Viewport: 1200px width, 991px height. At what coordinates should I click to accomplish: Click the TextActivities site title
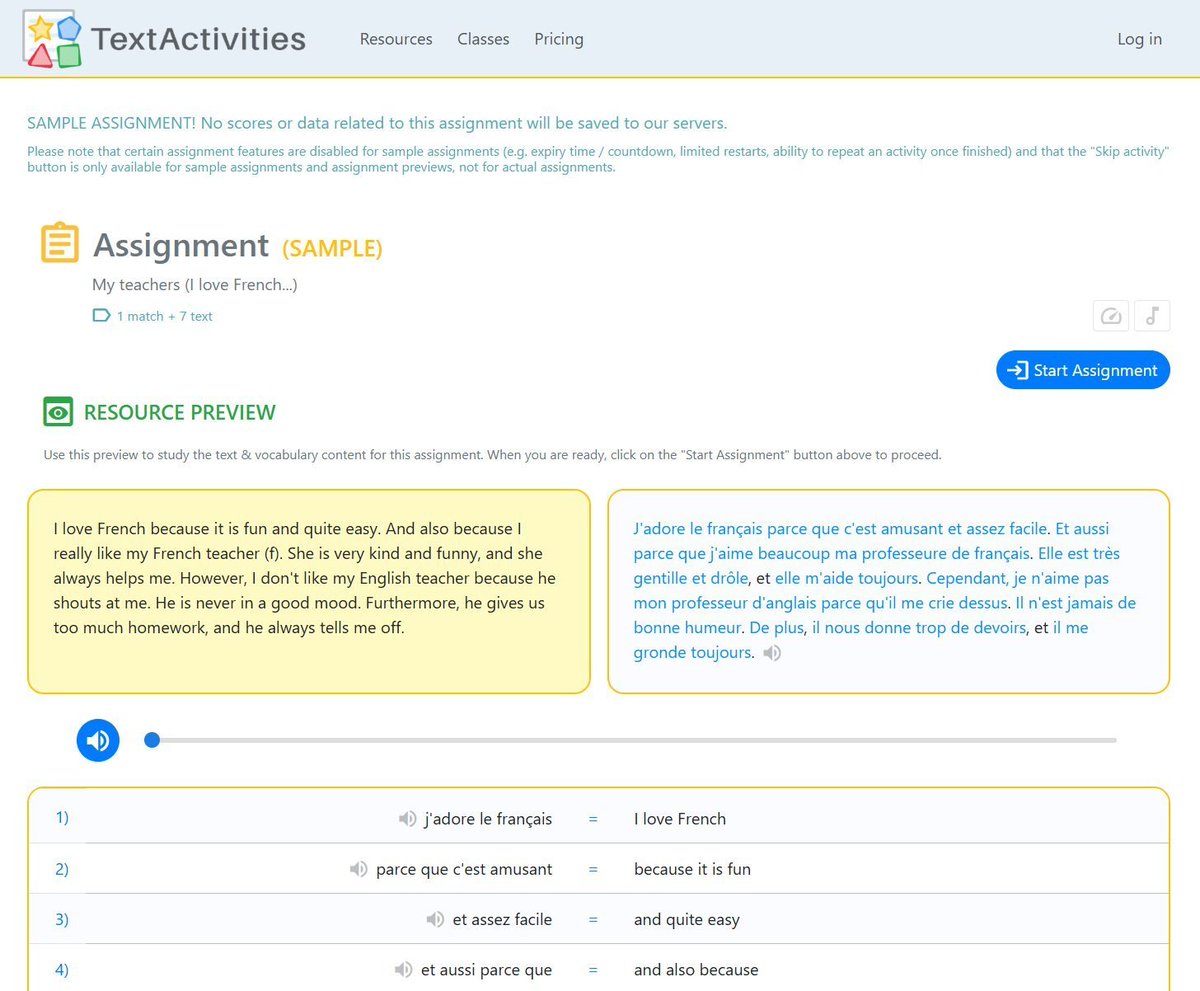[198, 39]
